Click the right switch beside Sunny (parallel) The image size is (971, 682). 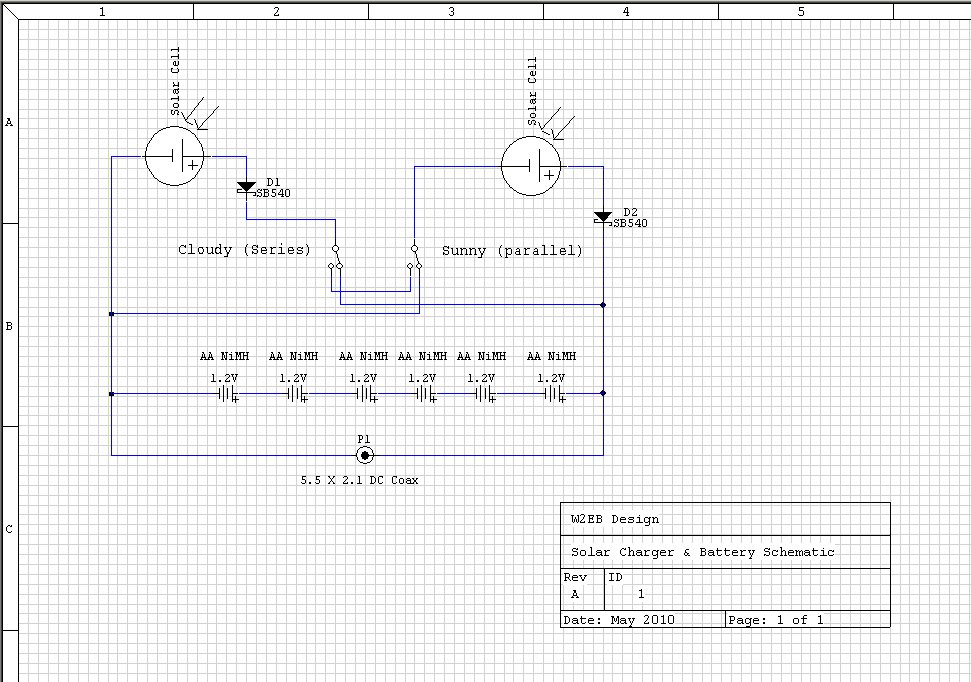point(415,258)
